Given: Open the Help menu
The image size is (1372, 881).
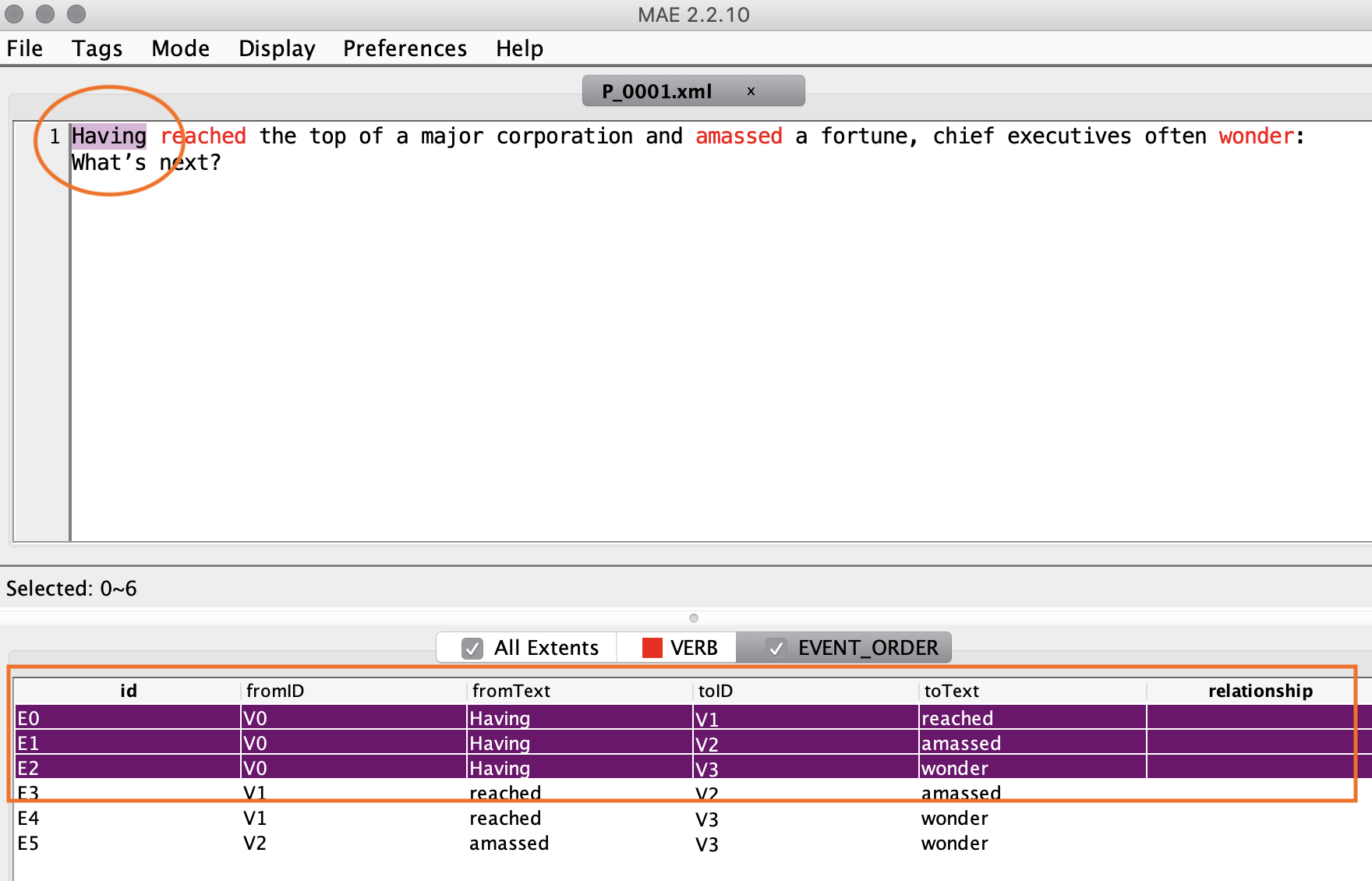Looking at the screenshot, I should (x=519, y=48).
